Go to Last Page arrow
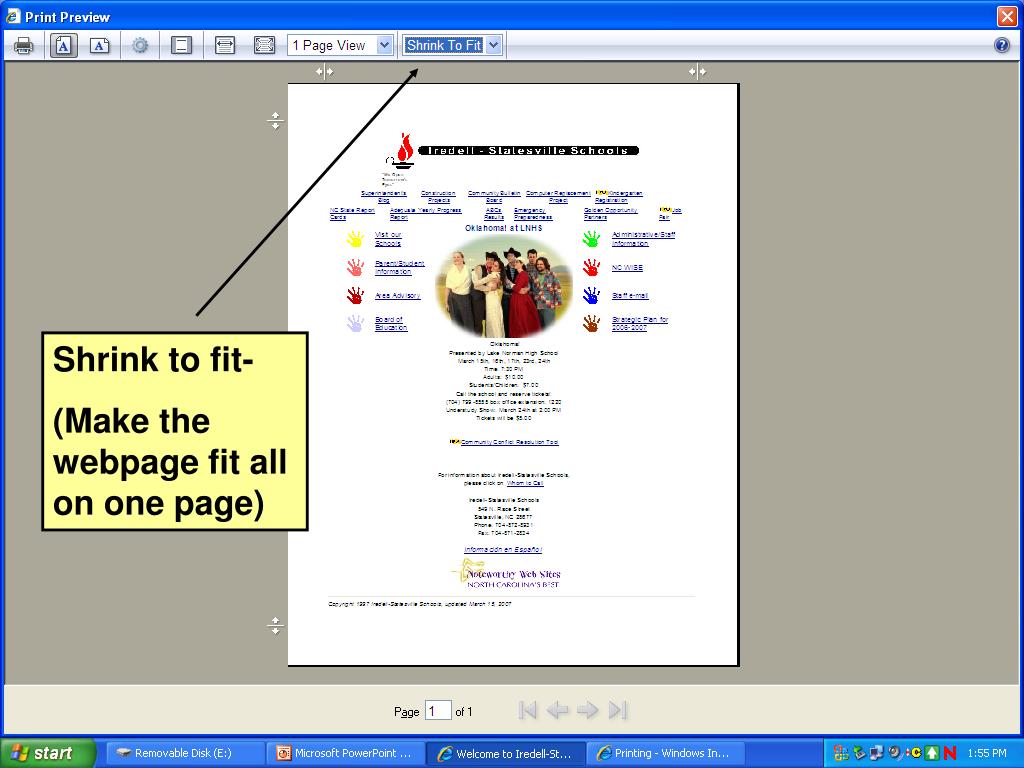 [618, 710]
